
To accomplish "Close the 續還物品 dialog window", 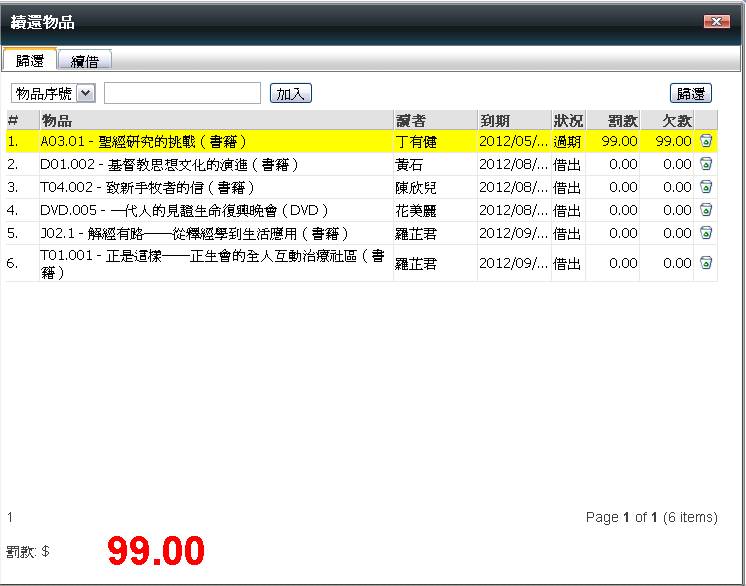I will click(x=715, y=22).
